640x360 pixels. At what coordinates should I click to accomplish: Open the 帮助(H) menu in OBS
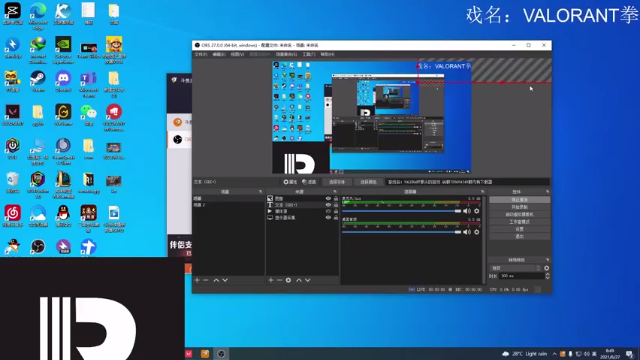(x=327, y=54)
